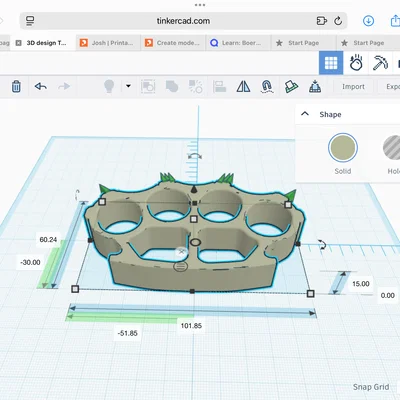The image size is (400, 400).
Task: Click the tinkercad.com address bar
Action: (183, 21)
